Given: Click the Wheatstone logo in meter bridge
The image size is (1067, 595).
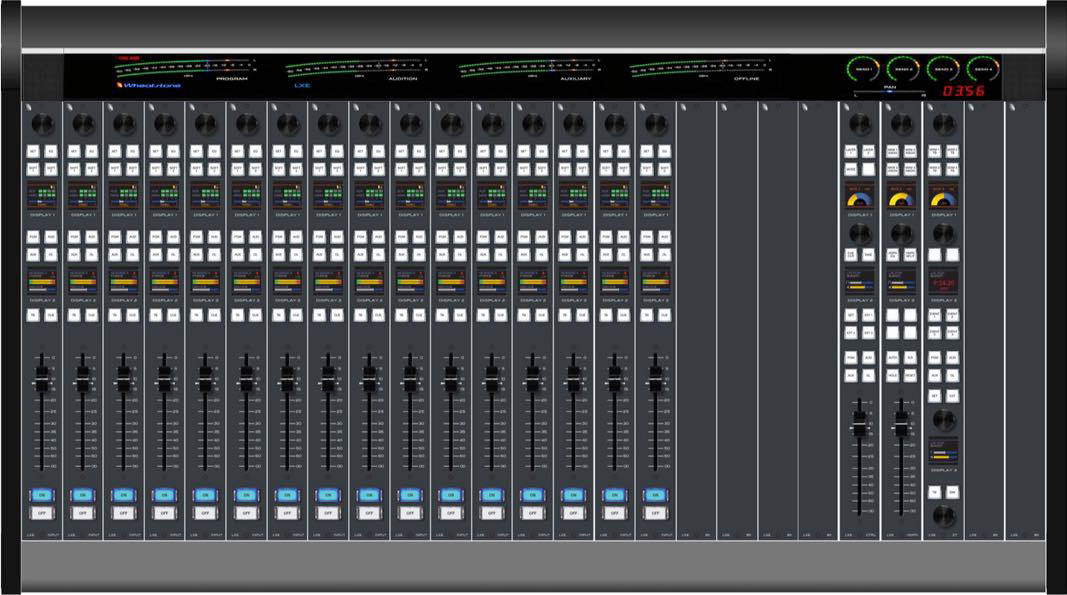Looking at the screenshot, I should tap(149, 86).
